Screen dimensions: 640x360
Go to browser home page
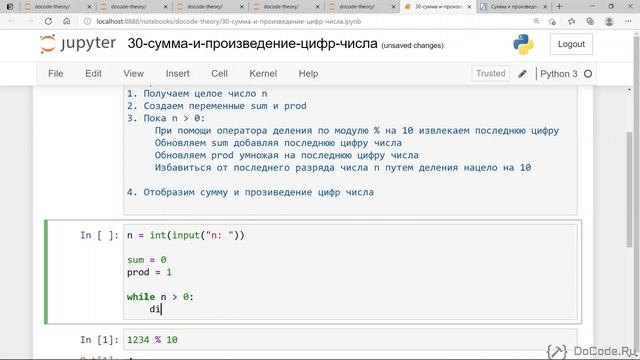[67, 21]
